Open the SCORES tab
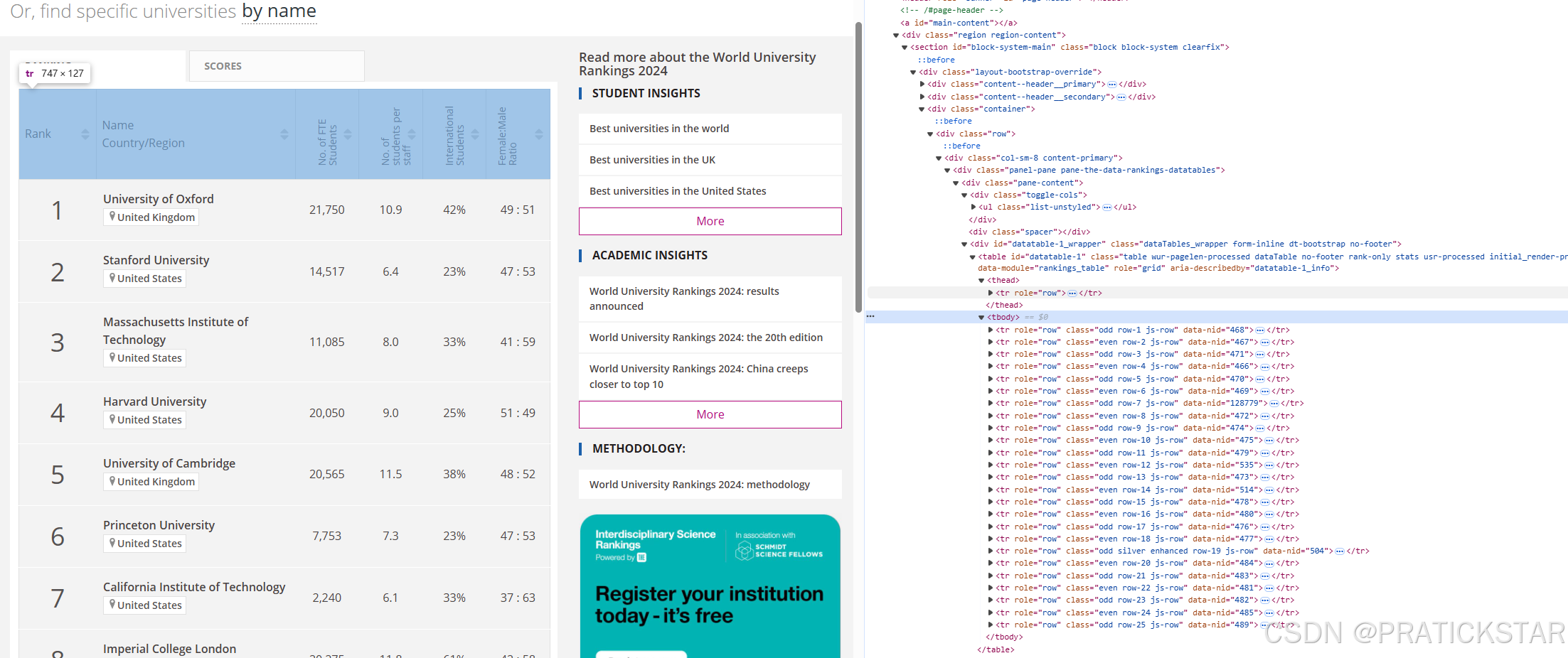 (277, 66)
